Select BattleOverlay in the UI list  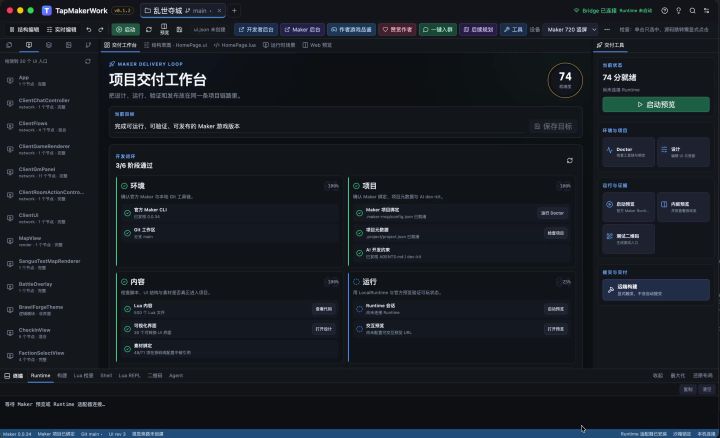click(48, 287)
